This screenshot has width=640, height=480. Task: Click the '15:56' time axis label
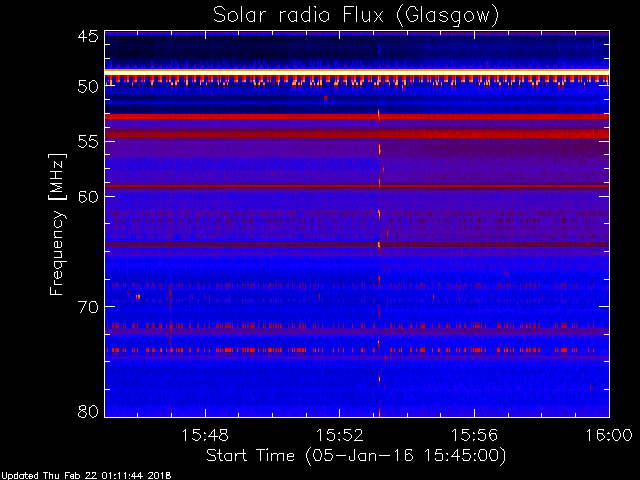click(474, 435)
